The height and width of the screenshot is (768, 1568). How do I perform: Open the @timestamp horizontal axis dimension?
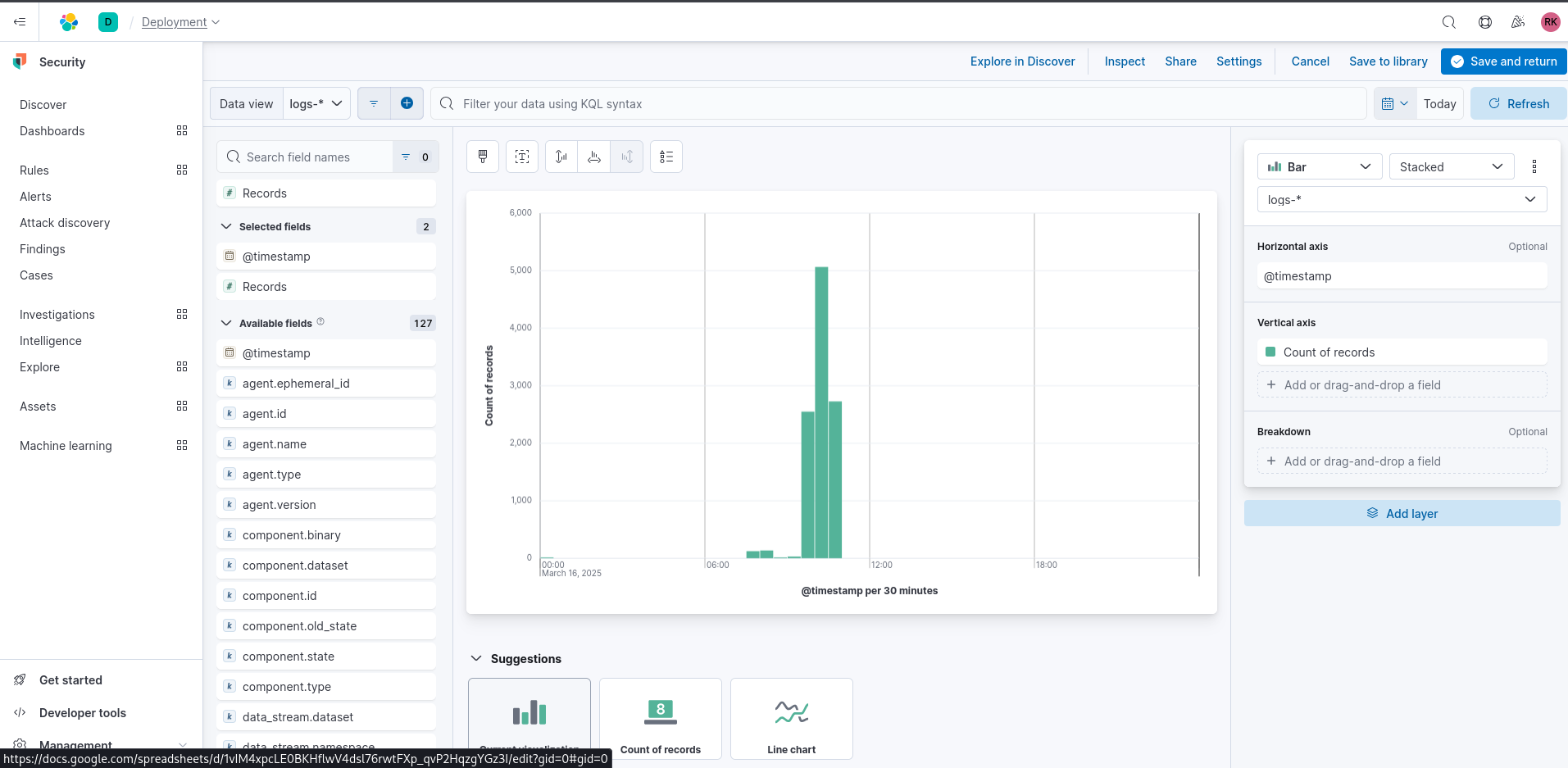[x=1402, y=275]
